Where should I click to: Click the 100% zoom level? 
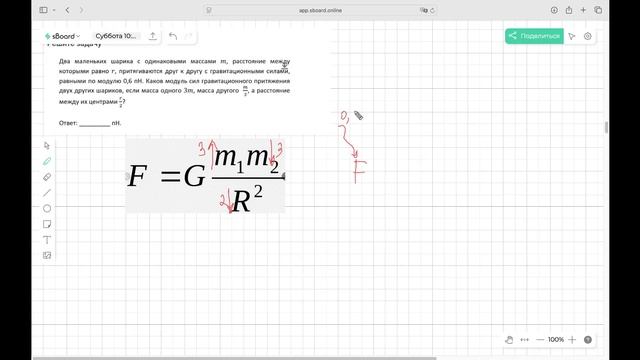[x=556, y=340]
